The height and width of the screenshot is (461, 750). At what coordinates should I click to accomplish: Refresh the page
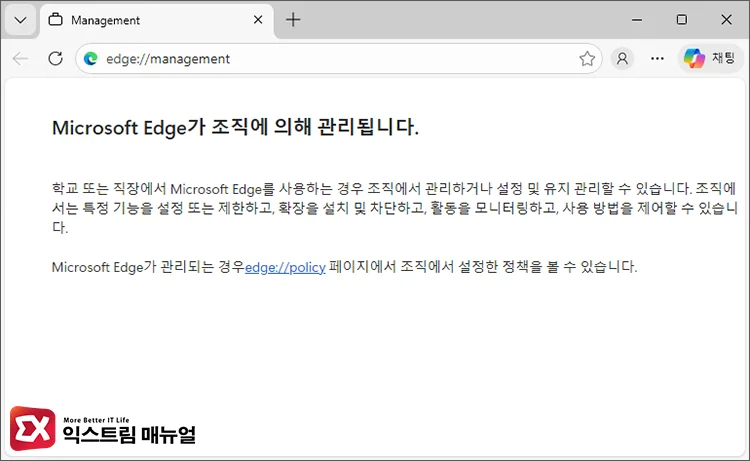55,59
